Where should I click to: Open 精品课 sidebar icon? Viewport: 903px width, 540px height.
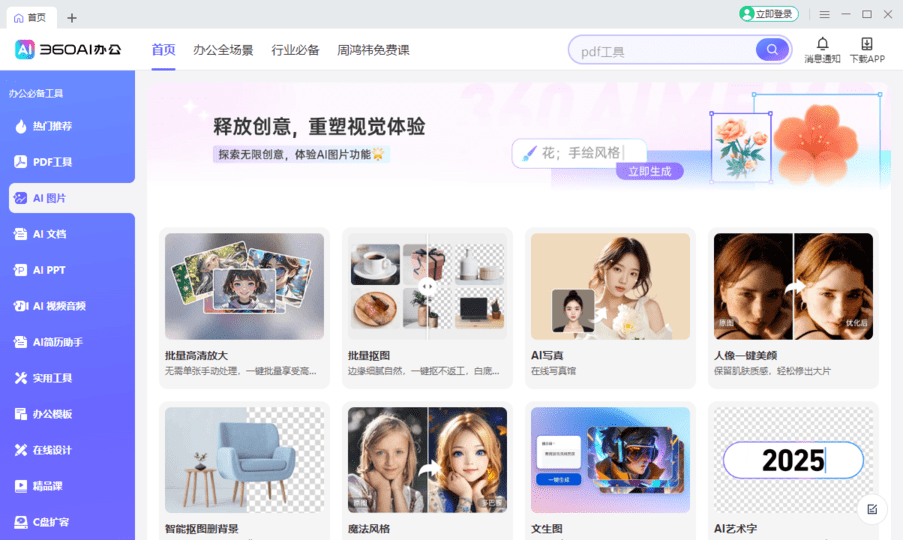click(x=21, y=486)
